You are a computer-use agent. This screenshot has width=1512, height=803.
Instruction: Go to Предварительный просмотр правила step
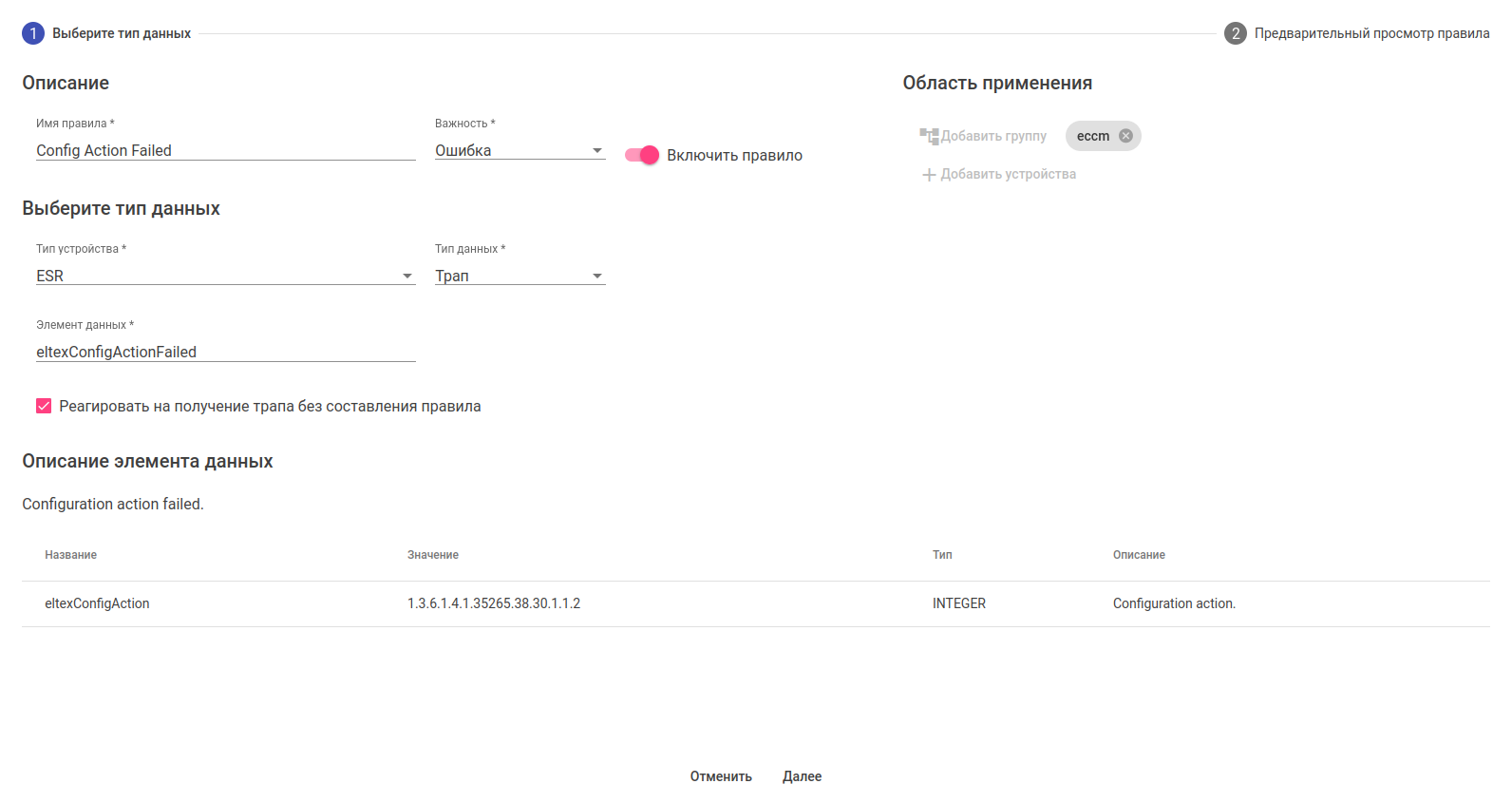coord(1370,33)
